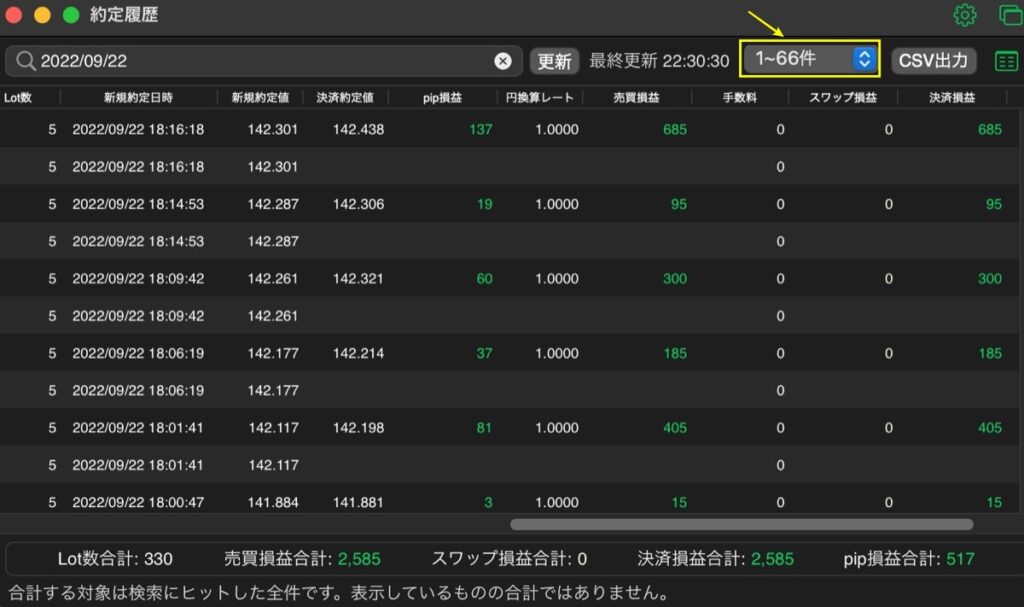1024x607 pixels.
Task: Sort by 手数料 column header
Action: coord(739,97)
